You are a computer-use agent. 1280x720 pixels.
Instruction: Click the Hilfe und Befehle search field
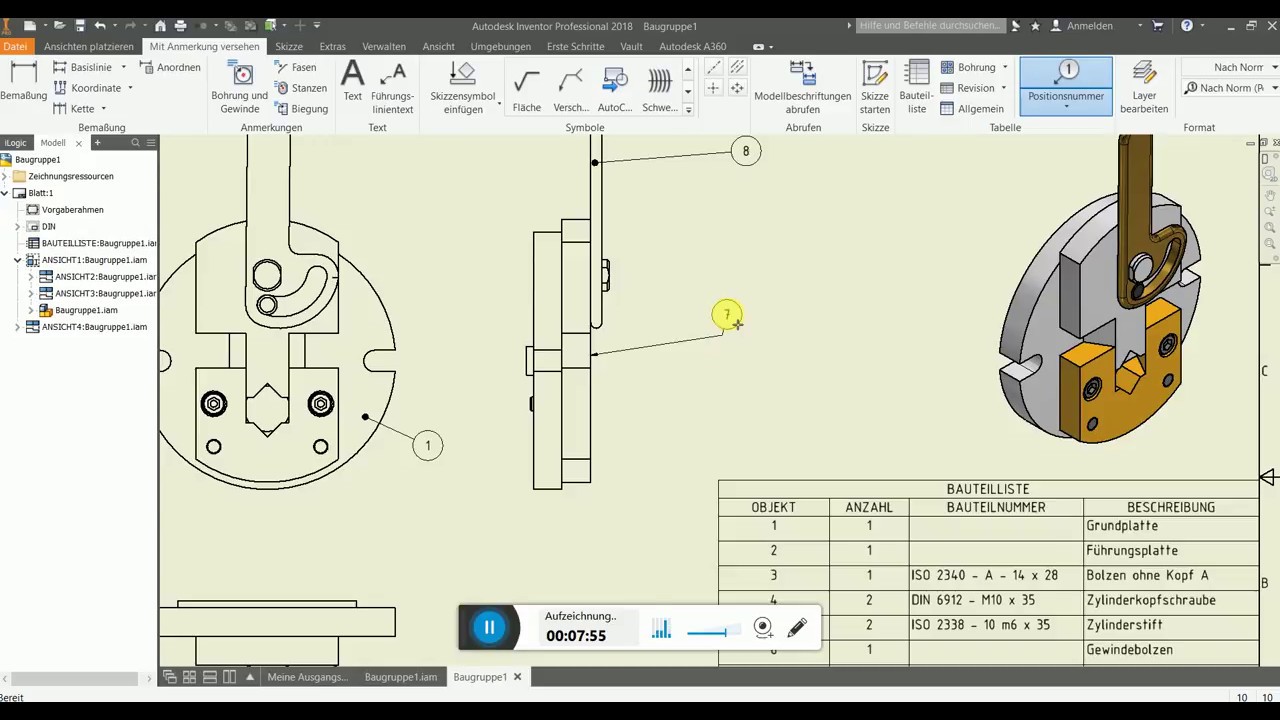coord(929,26)
